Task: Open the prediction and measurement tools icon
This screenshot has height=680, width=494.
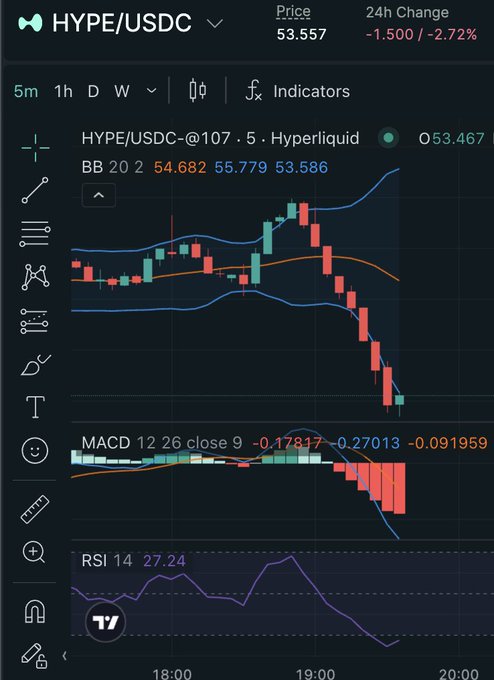Action: pyautogui.click(x=34, y=321)
